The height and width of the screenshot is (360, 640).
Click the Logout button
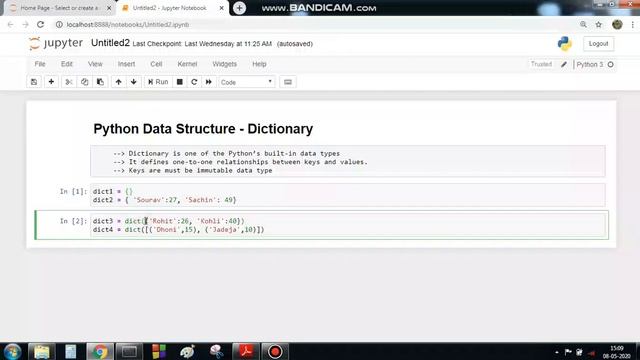click(598, 44)
